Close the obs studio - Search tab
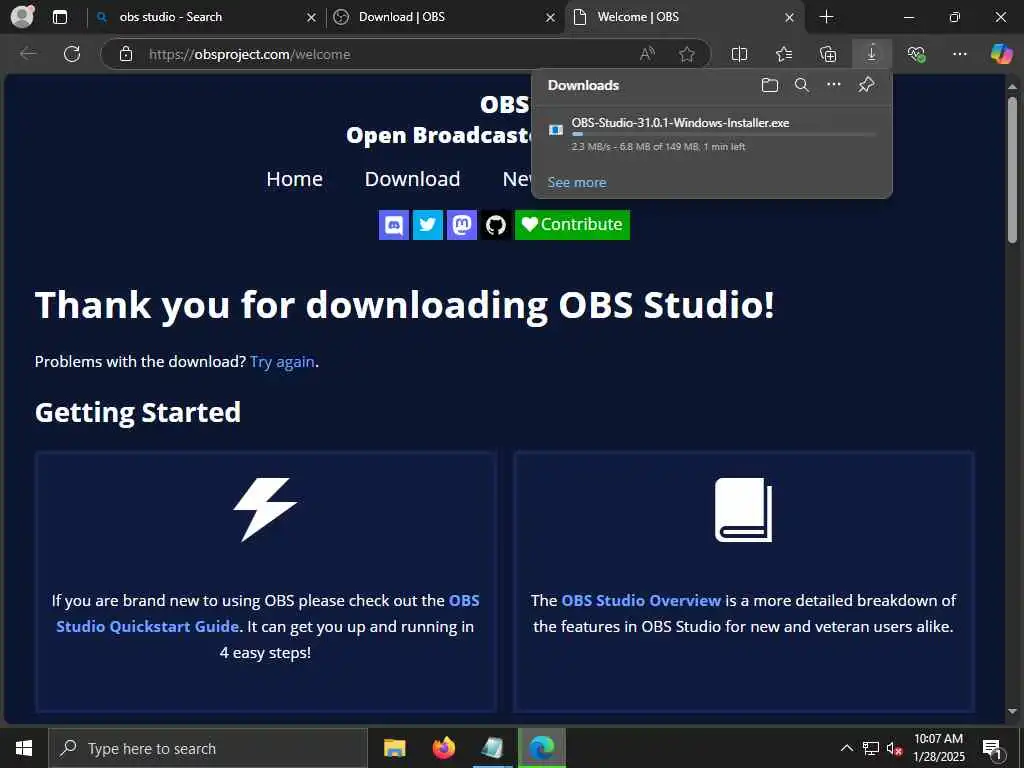 click(x=312, y=18)
